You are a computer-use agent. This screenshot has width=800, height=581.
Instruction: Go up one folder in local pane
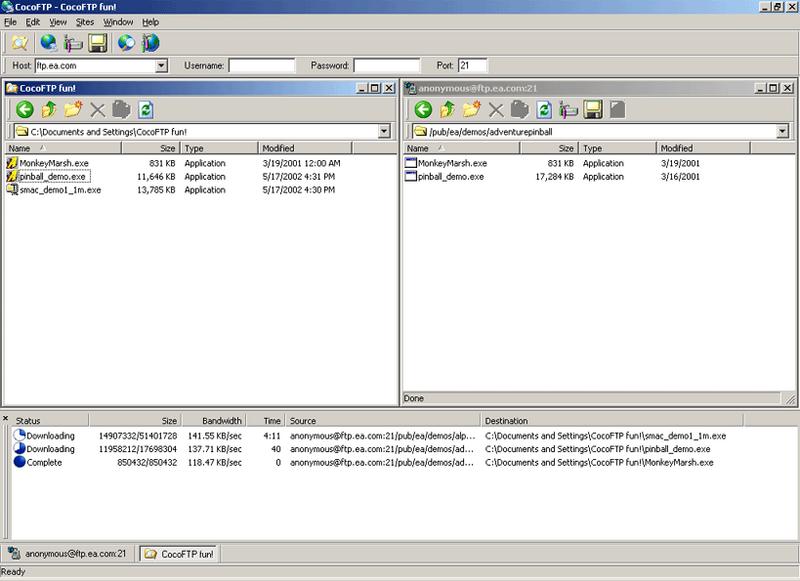[x=49, y=109]
